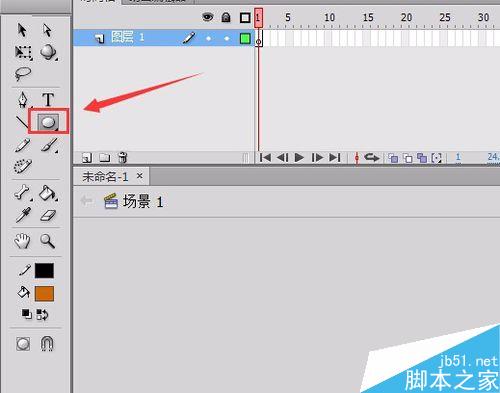Viewport: 500px width, 393px height.
Task: Select the Bone tool
Action: click(23, 193)
